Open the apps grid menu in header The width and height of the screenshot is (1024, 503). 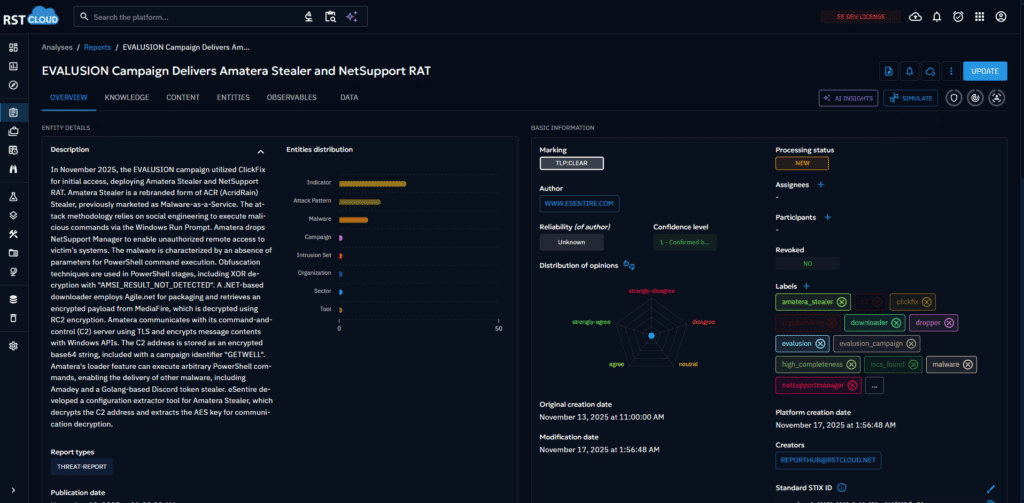coord(979,17)
